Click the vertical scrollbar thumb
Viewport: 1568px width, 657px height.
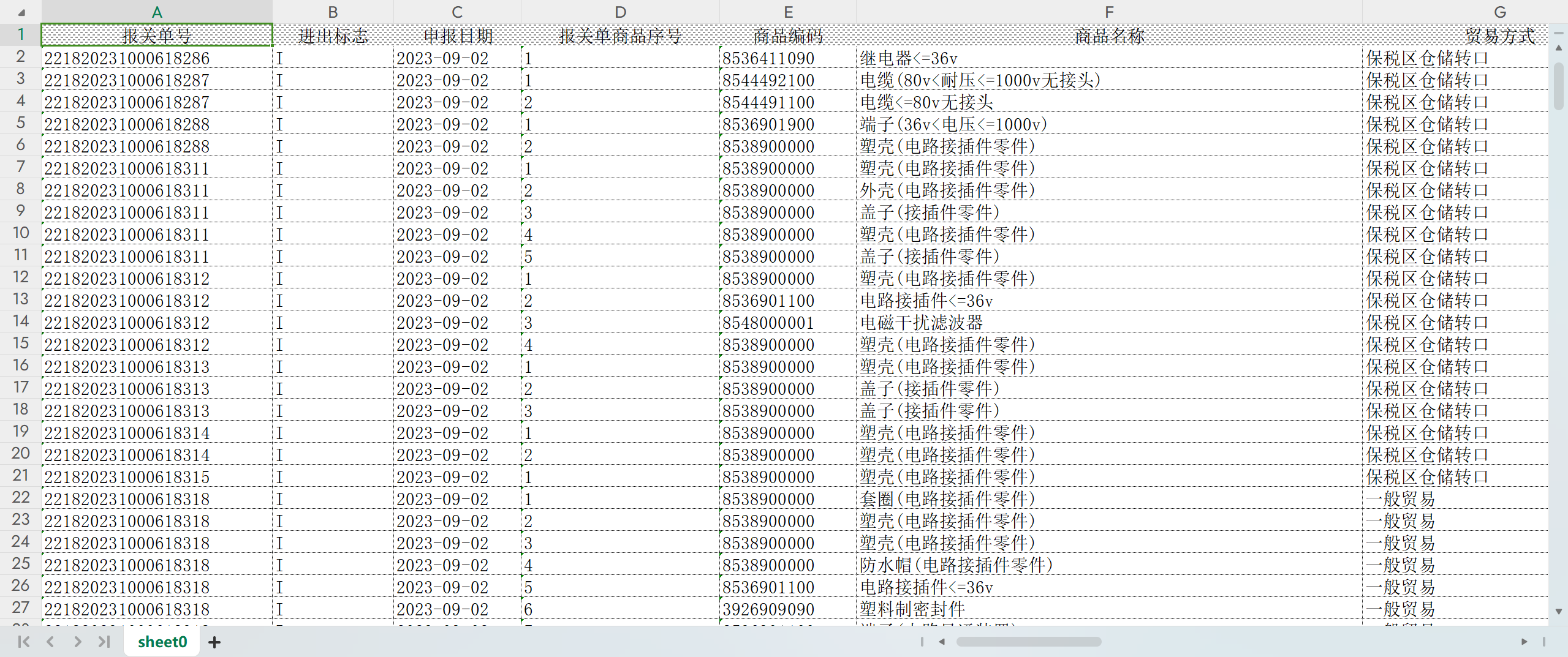point(1559,86)
